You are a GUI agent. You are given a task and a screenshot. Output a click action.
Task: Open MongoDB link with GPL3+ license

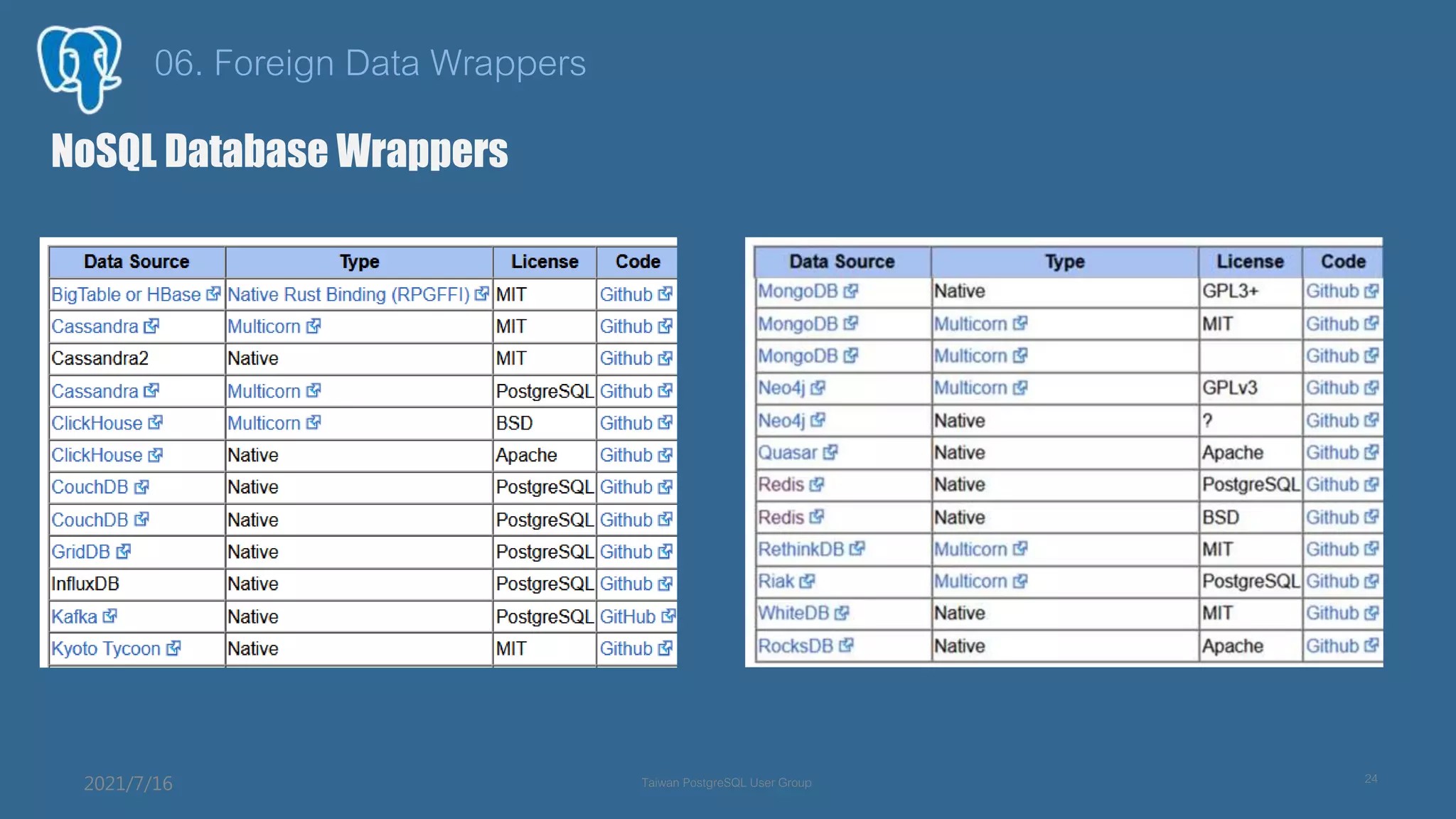798,291
